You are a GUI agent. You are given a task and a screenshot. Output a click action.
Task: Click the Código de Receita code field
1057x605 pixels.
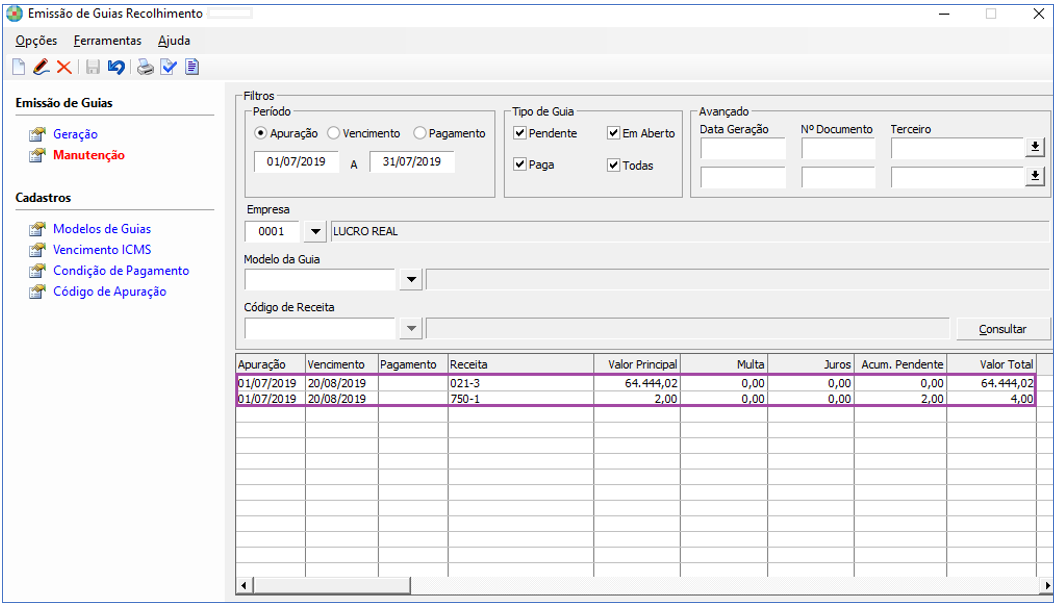click(320, 328)
